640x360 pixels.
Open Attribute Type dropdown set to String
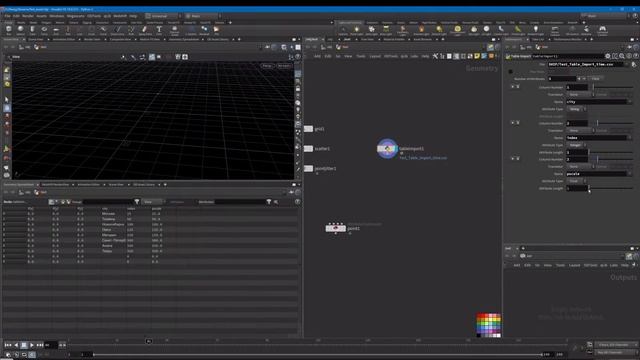pyautogui.click(x=576, y=109)
